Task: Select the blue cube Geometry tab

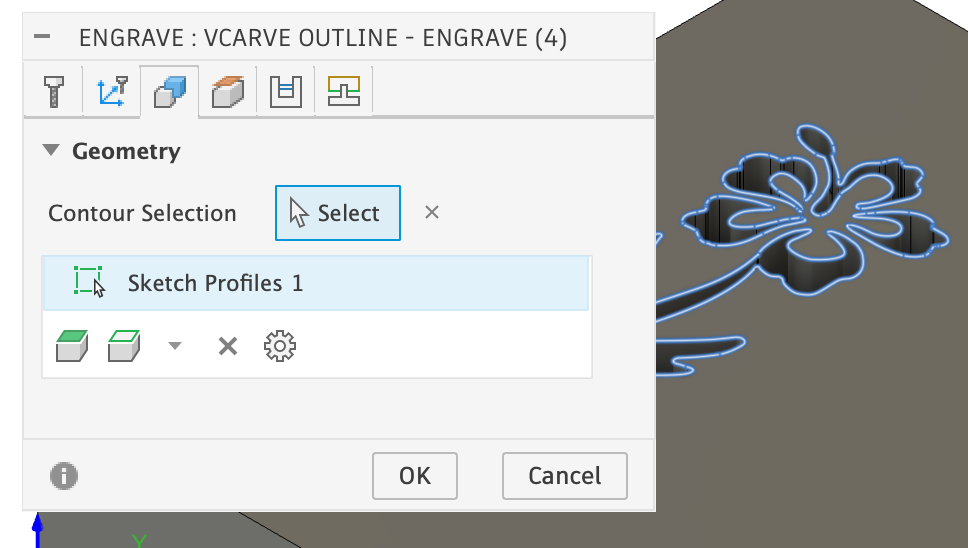Action: (x=169, y=93)
